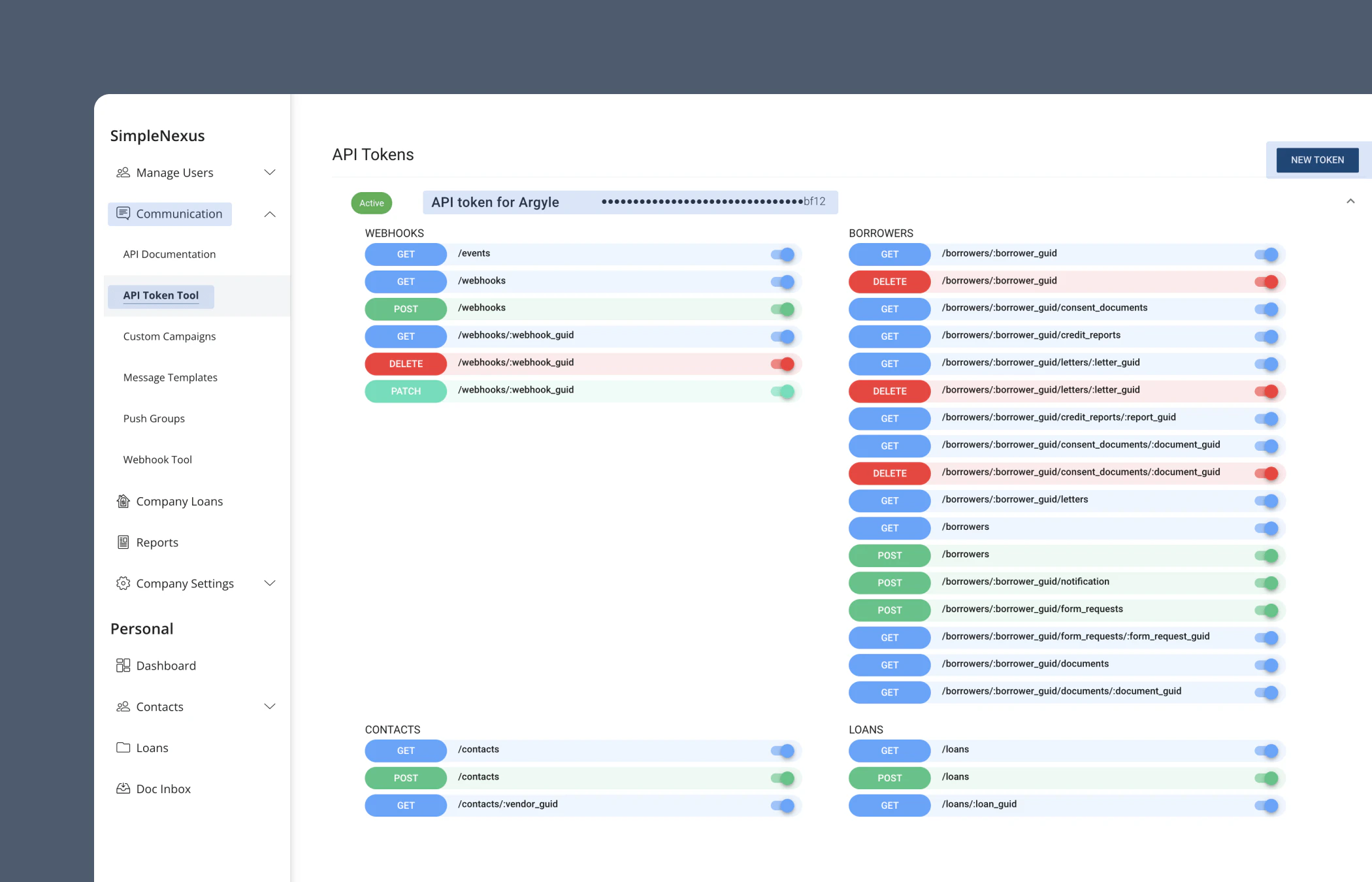Click the Loans folder icon

[123, 747]
